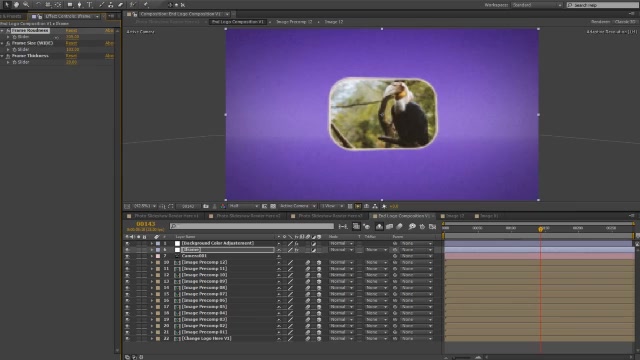Select the Zoom magnifier tool

coord(26,4)
